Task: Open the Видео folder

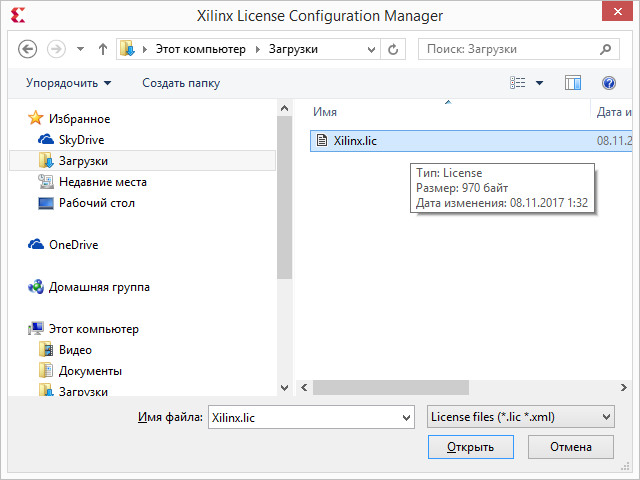Action: 75,350
